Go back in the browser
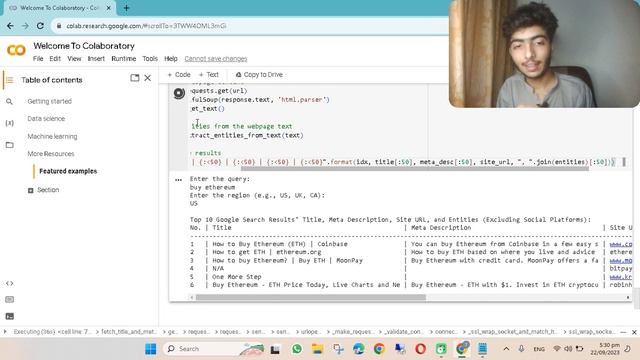This screenshot has width=640, height=360. tap(10, 26)
